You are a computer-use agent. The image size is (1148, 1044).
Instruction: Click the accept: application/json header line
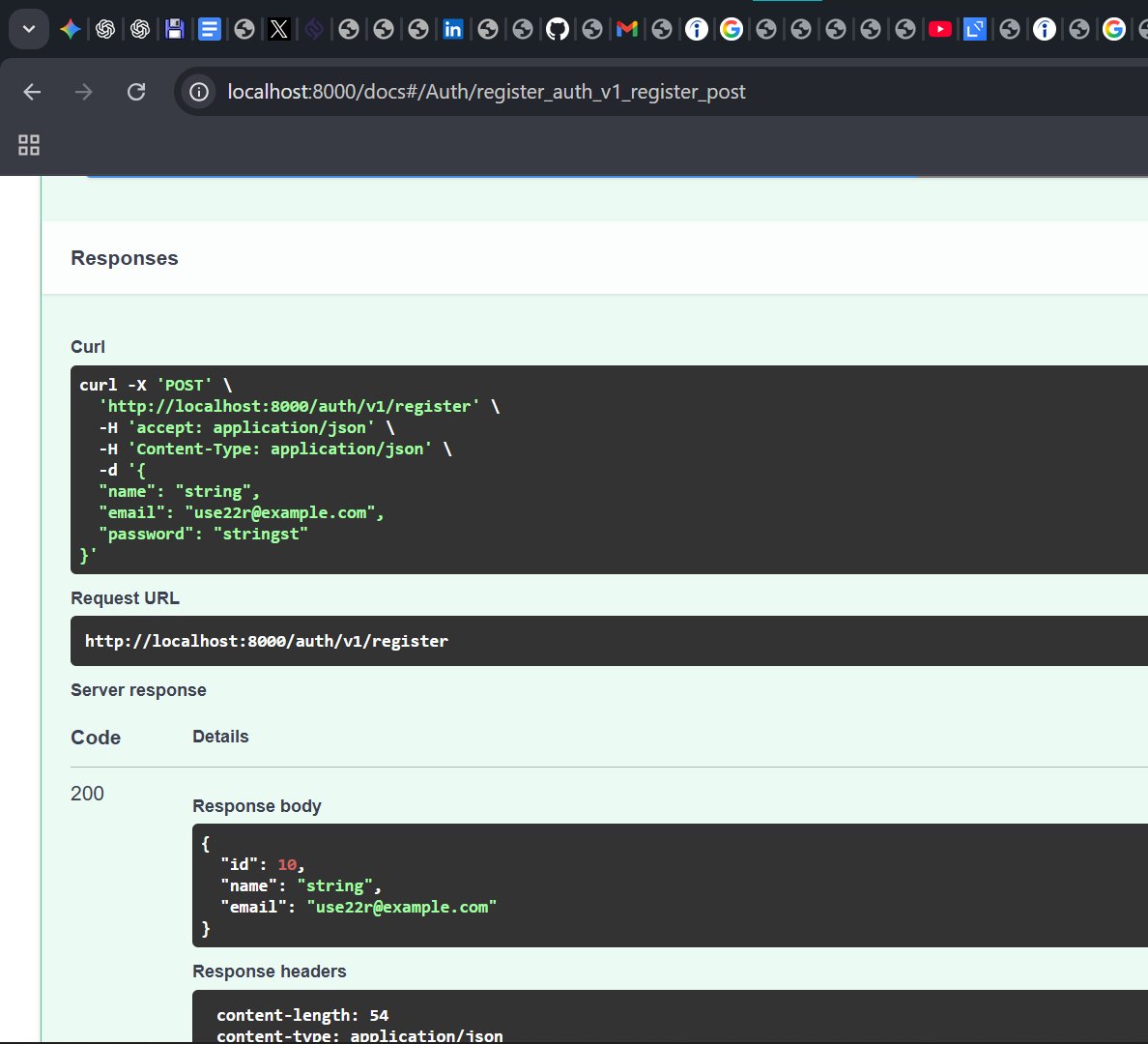click(x=246, y=427)
